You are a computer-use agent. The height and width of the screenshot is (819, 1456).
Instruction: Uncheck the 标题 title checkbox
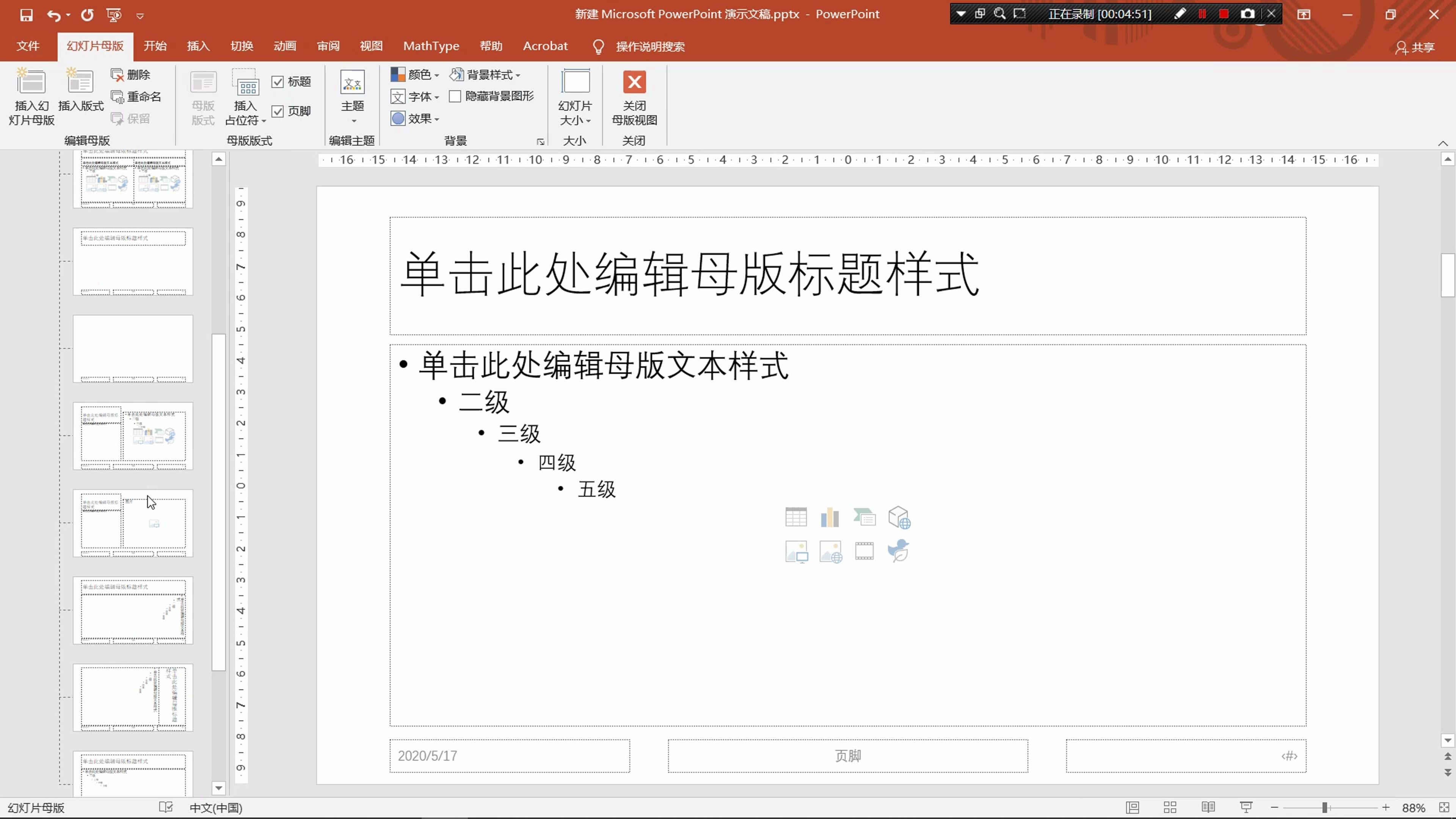(278, 82)
